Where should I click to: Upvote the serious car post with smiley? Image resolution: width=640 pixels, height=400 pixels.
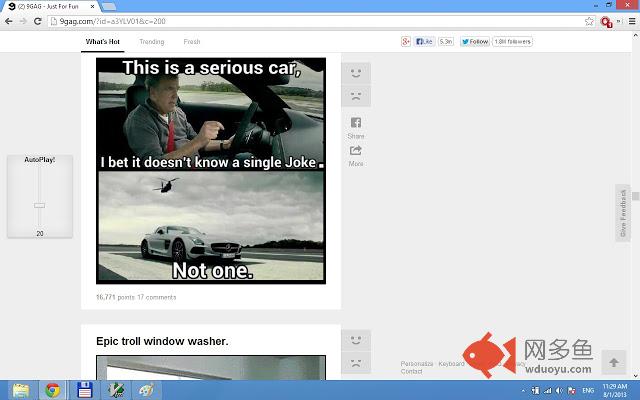[356, 73]
